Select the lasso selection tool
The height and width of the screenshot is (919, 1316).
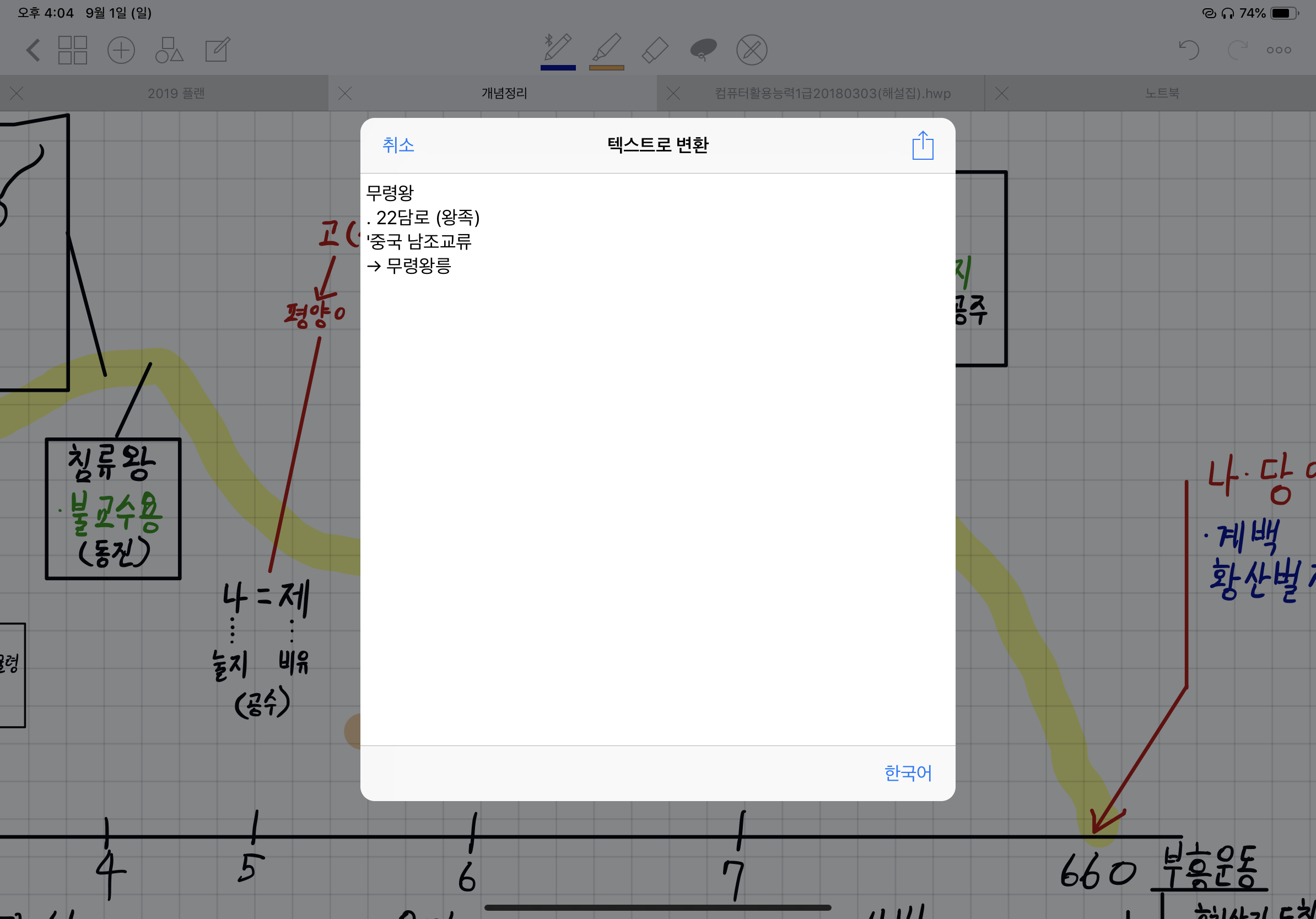(703, 50)
